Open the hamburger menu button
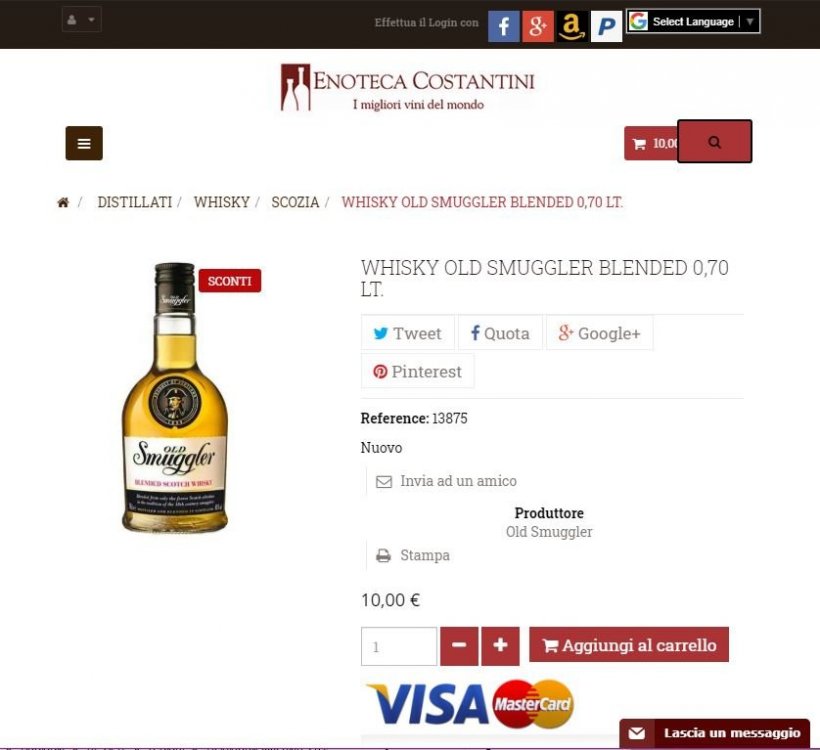The width and height of the screenshot is (820, 750). 84,143
